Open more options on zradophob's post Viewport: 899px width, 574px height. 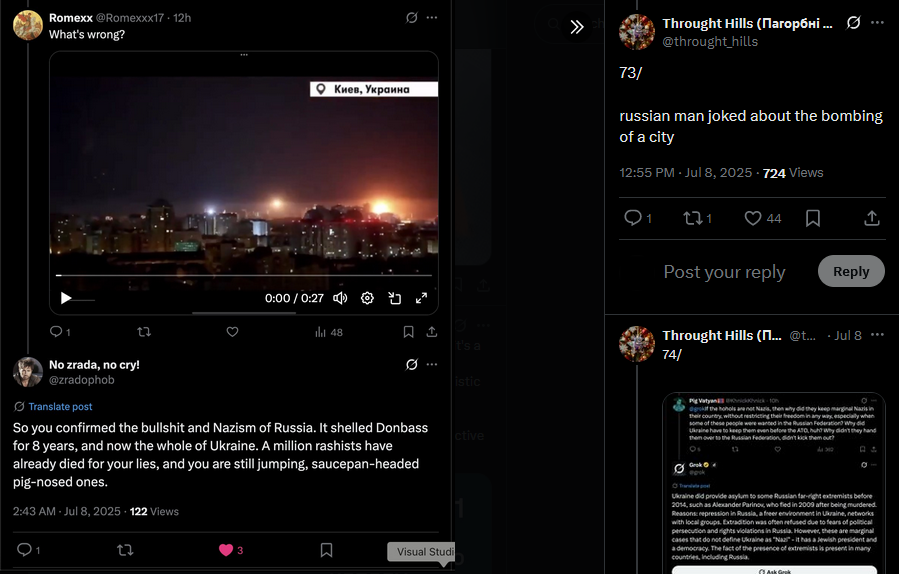click(x=432, y=365)
